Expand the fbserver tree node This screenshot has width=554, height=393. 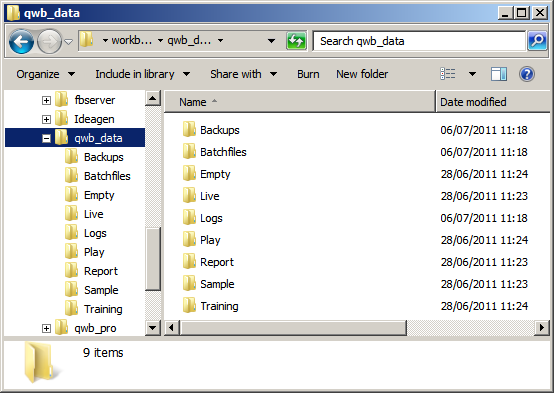pos(46,100)
